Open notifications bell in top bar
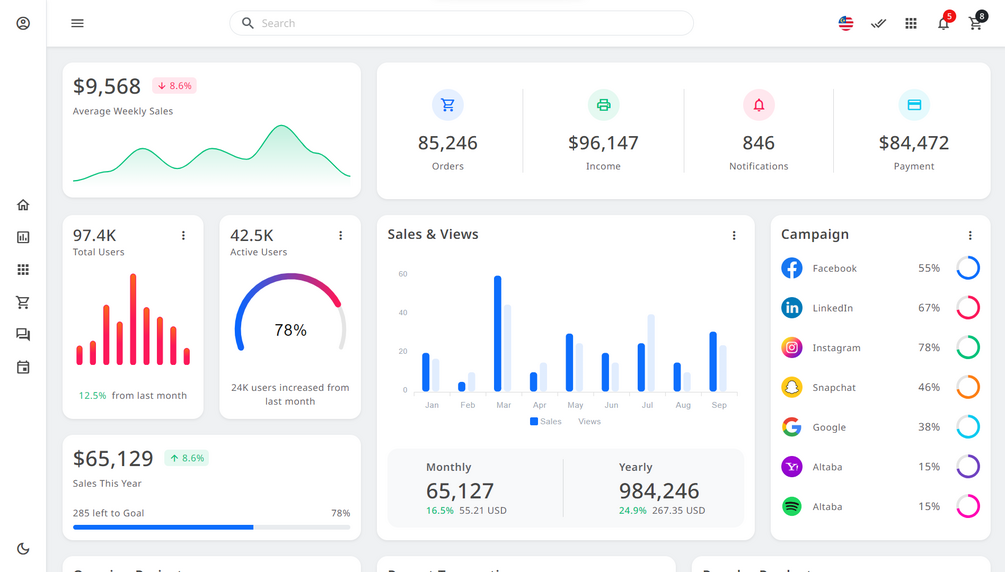 943,23
